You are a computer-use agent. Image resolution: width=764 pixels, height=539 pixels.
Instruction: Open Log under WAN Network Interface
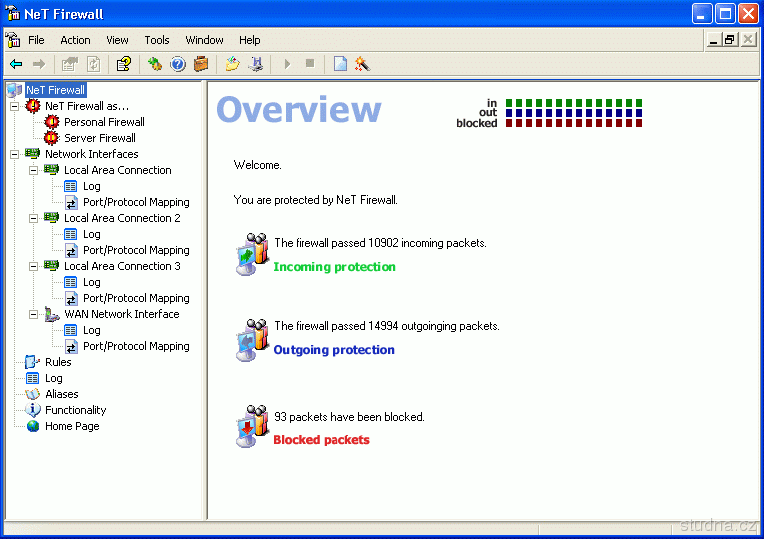point(92,330)
